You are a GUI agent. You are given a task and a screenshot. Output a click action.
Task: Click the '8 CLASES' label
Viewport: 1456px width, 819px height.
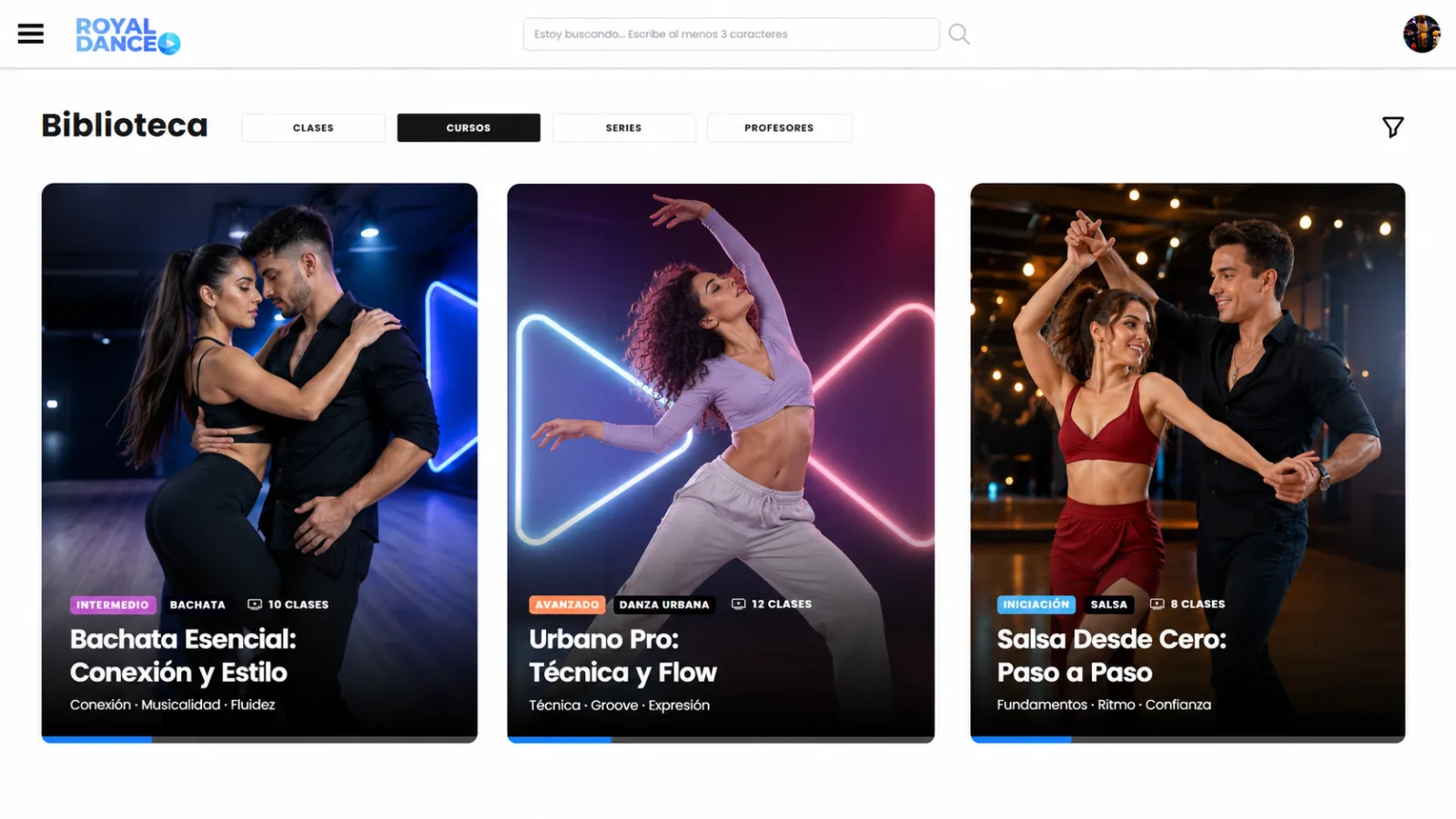coord(1198,604)
